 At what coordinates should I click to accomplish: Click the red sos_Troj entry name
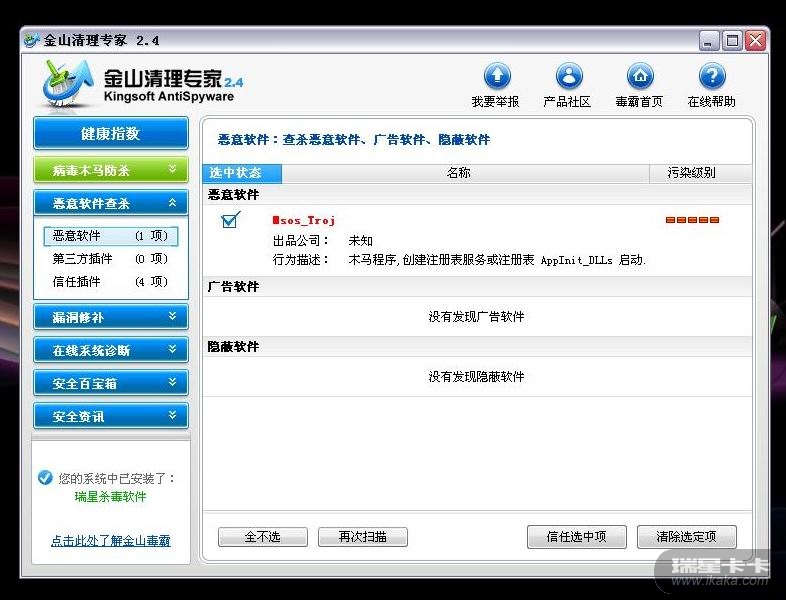point(304,220)
